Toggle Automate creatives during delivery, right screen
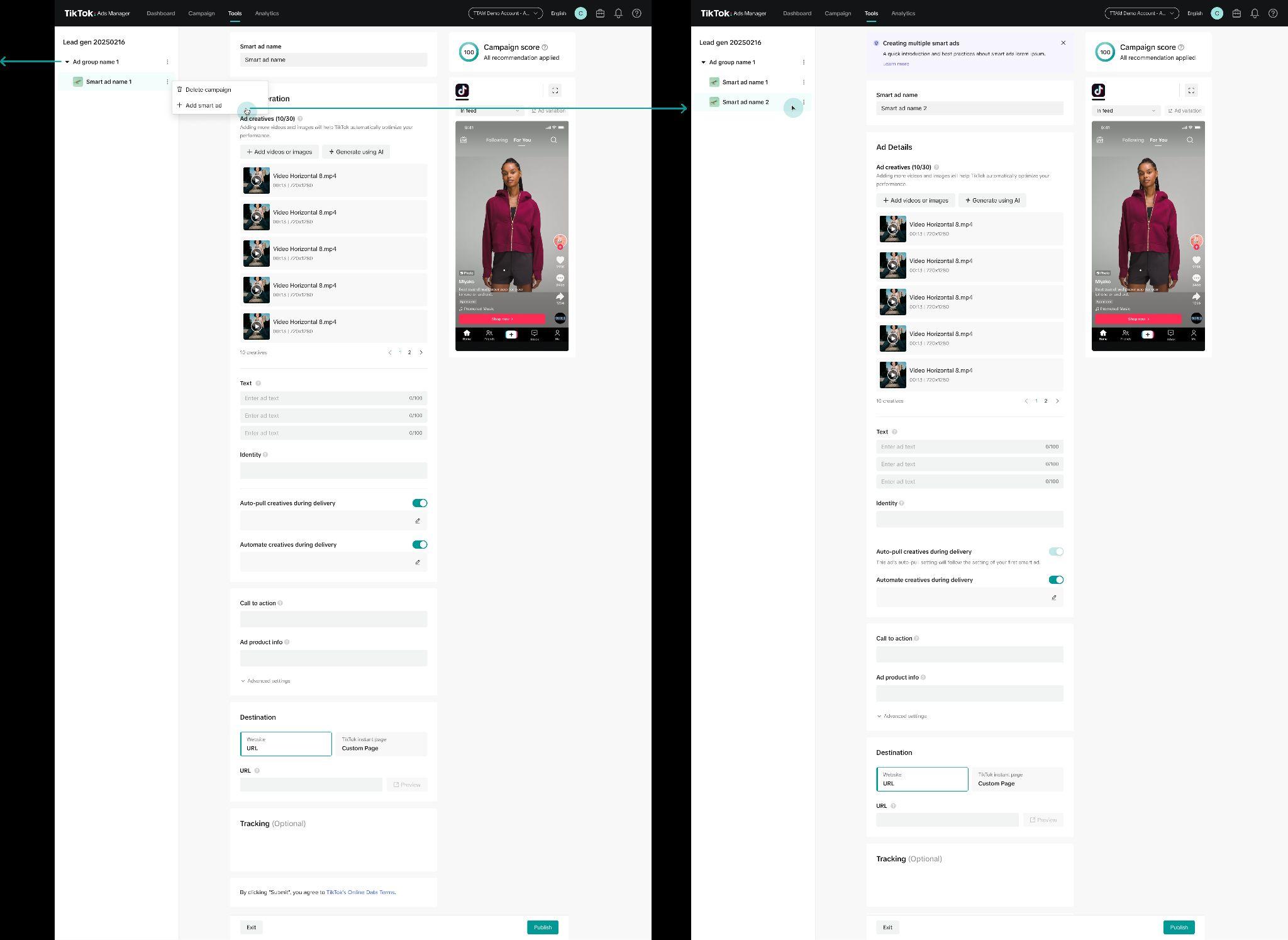This screenshot has width=1288, height=940. click(x=1056, y=579)
